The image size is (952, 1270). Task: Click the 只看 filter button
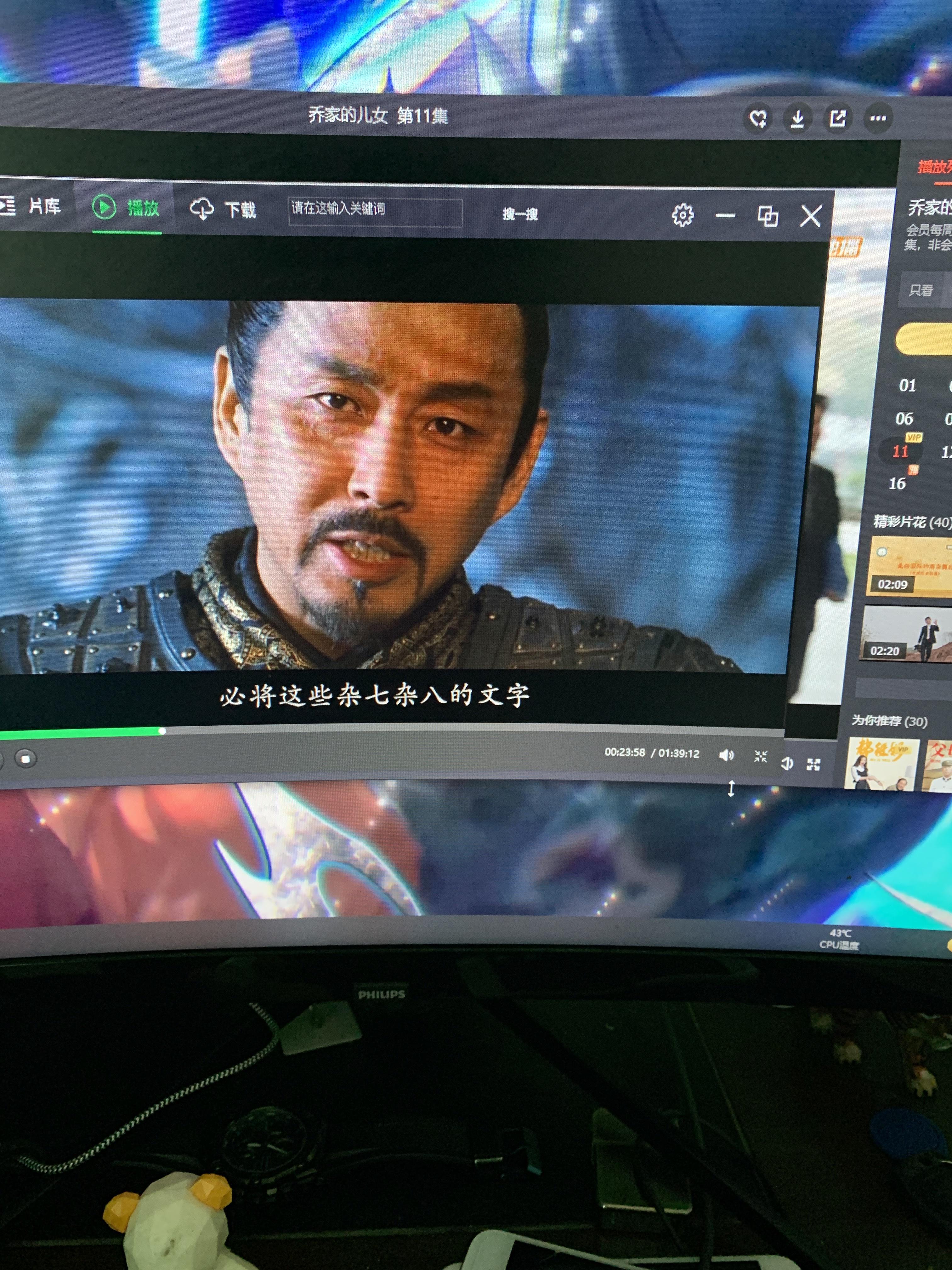point(921,290)
